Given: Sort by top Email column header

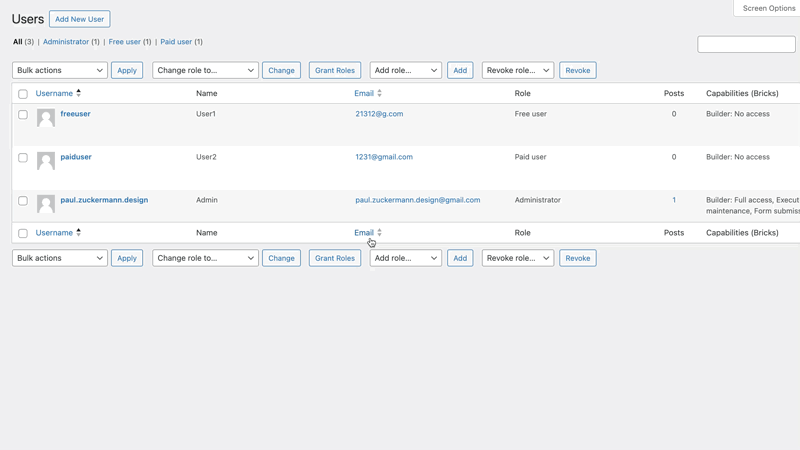Looking at the screenshot, I should pos(364,93).
